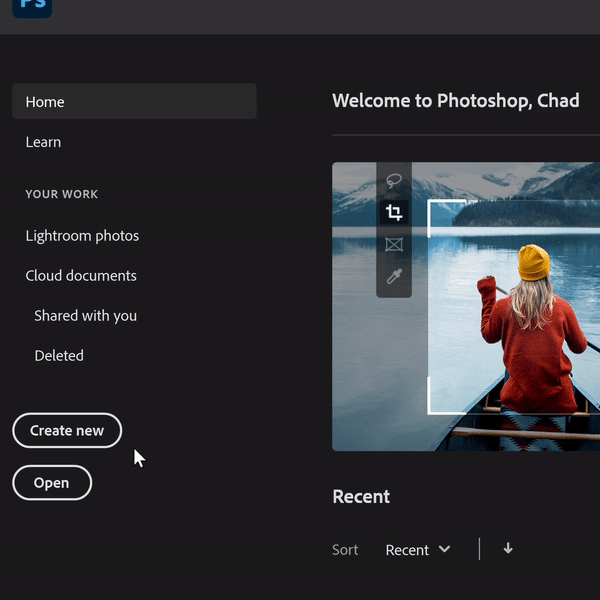The width and height of the screenshot is (600, 600).
Task: Toggle sort direction down arrow
Action: coord(508,548)
